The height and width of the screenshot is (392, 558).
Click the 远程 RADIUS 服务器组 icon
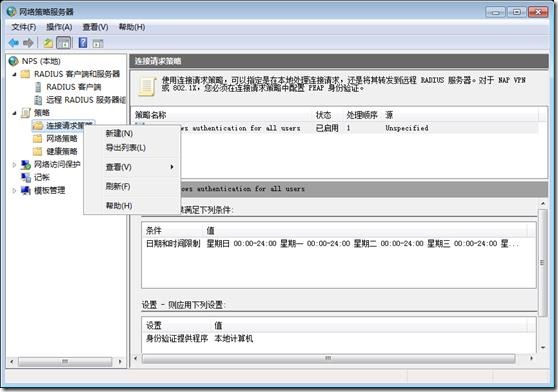pos(38,100)
